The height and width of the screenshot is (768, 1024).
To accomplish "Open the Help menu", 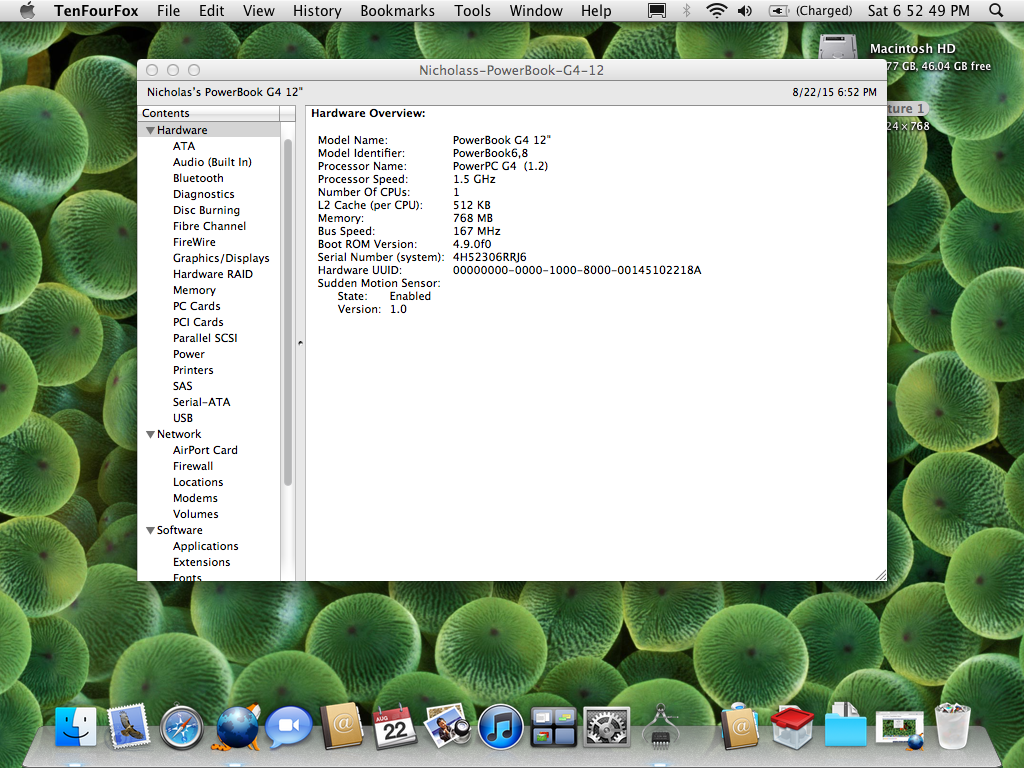I will point(596,10).
